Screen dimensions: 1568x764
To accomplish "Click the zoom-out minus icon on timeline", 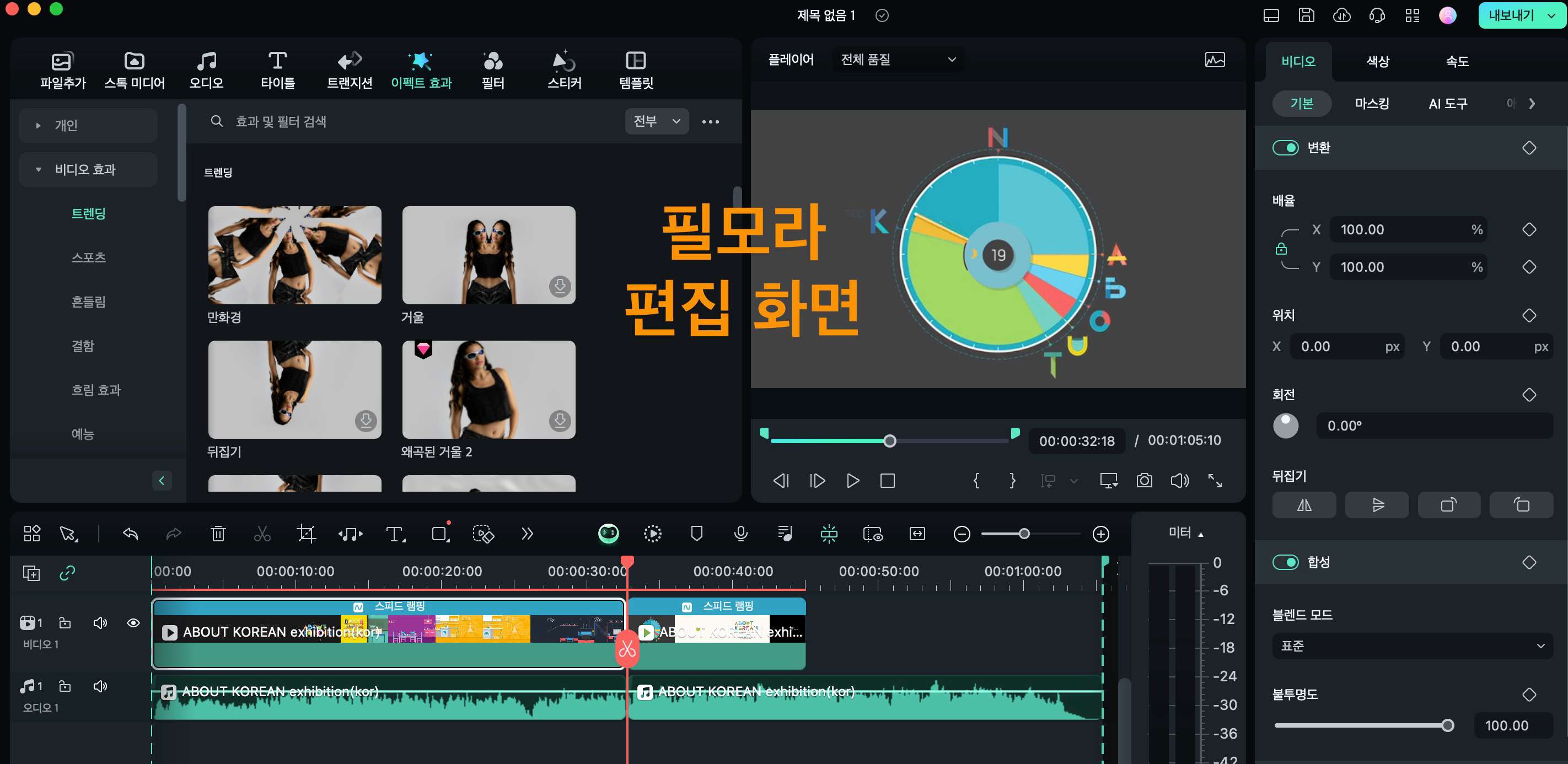I will click(x=962, y=534).
